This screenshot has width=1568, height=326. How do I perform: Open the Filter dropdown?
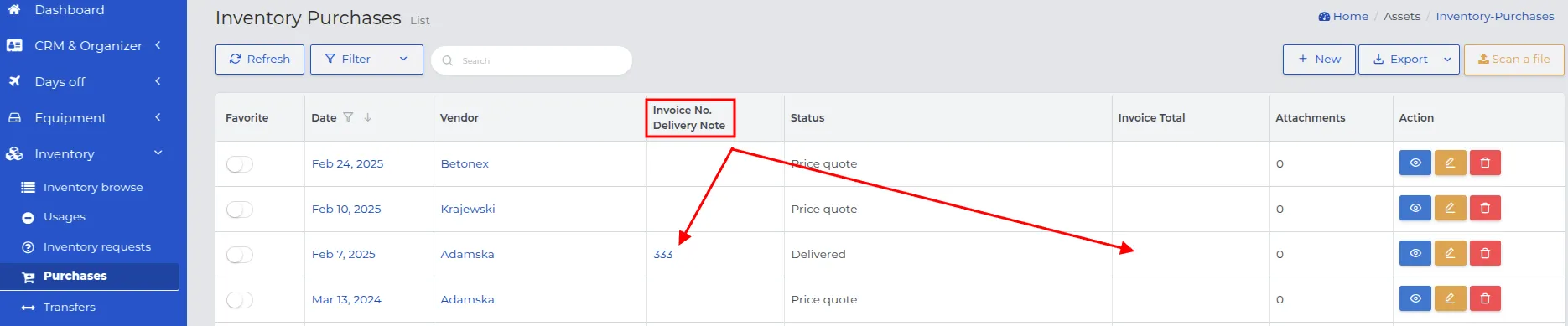point(366,60)
